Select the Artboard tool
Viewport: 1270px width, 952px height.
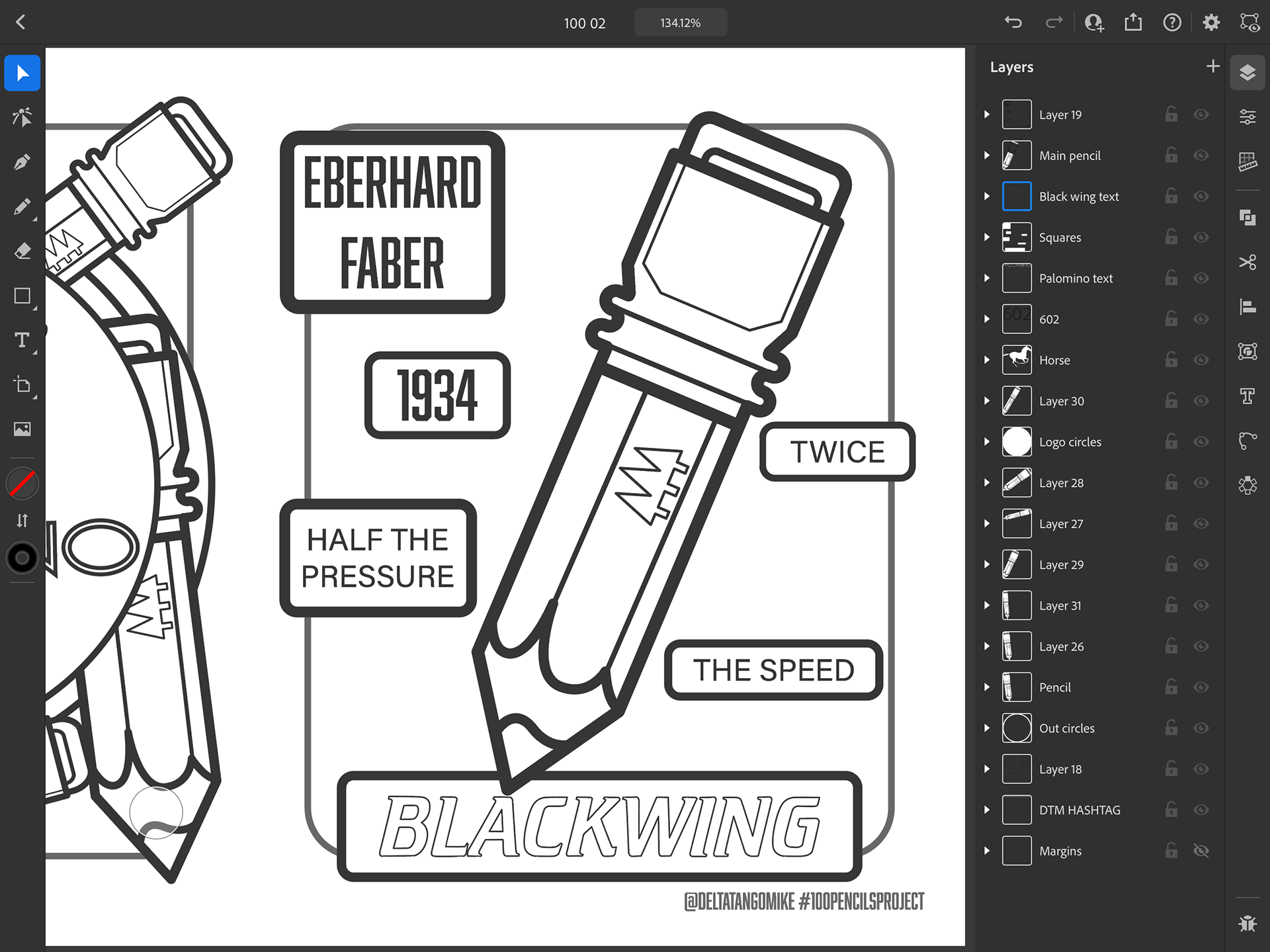click(x=22, y=385)
